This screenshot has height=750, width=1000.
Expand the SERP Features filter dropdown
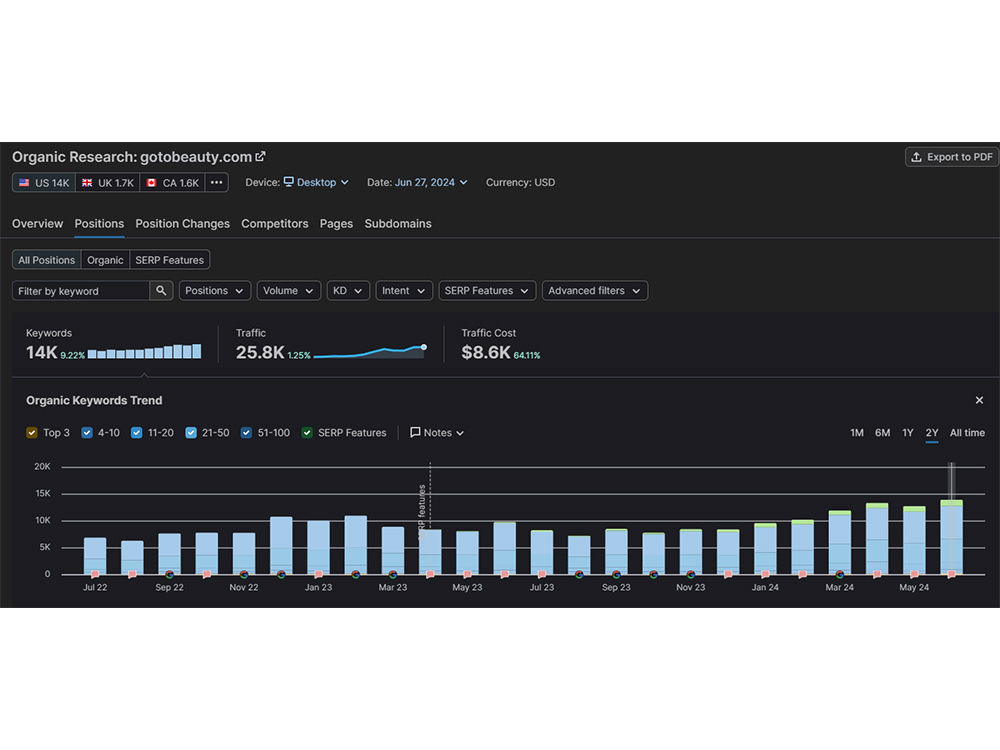[x=487, y=291]
